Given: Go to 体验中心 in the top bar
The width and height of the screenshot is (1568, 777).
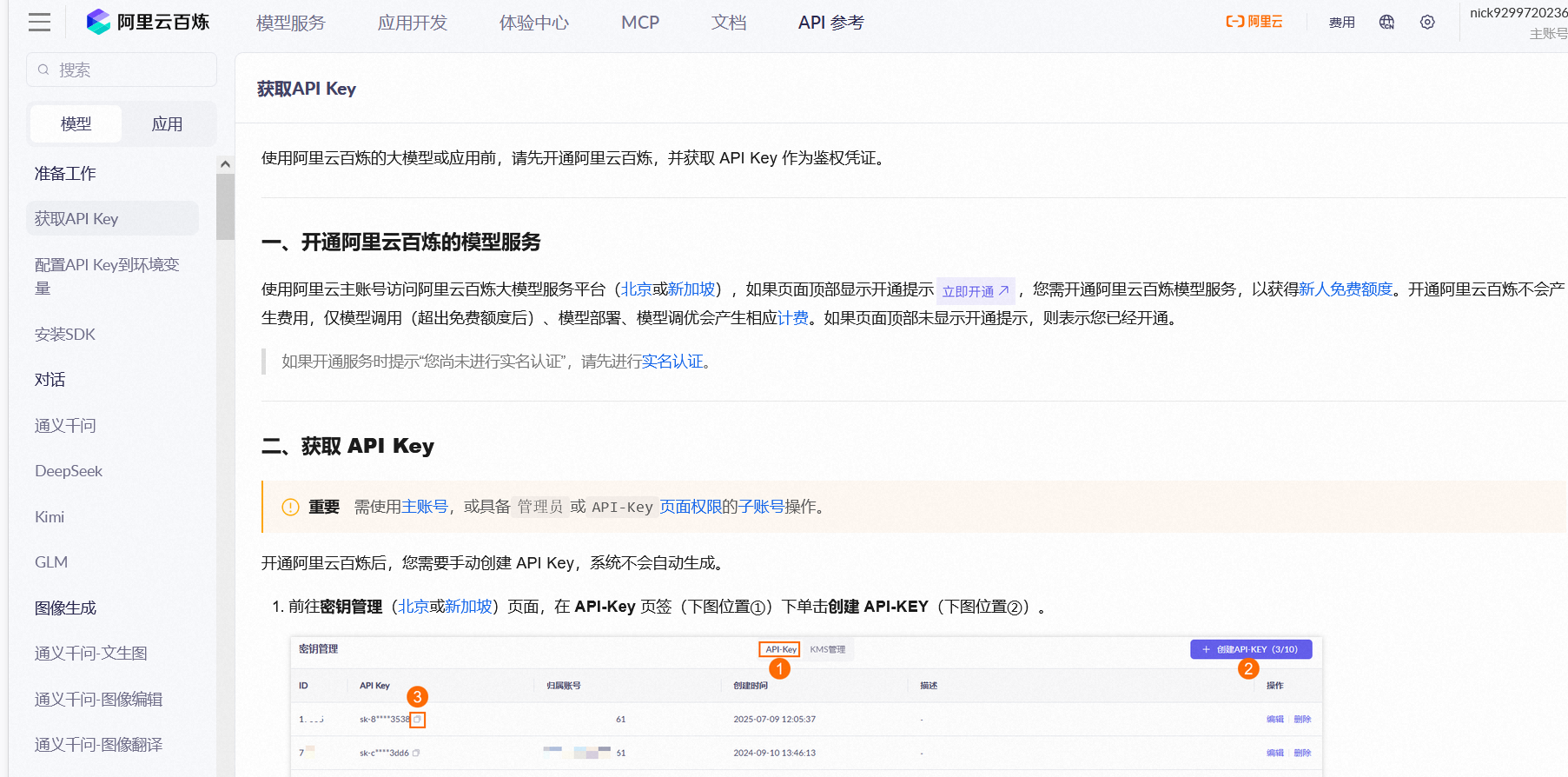Looking at the screenshot, I should tap(533, 23).
